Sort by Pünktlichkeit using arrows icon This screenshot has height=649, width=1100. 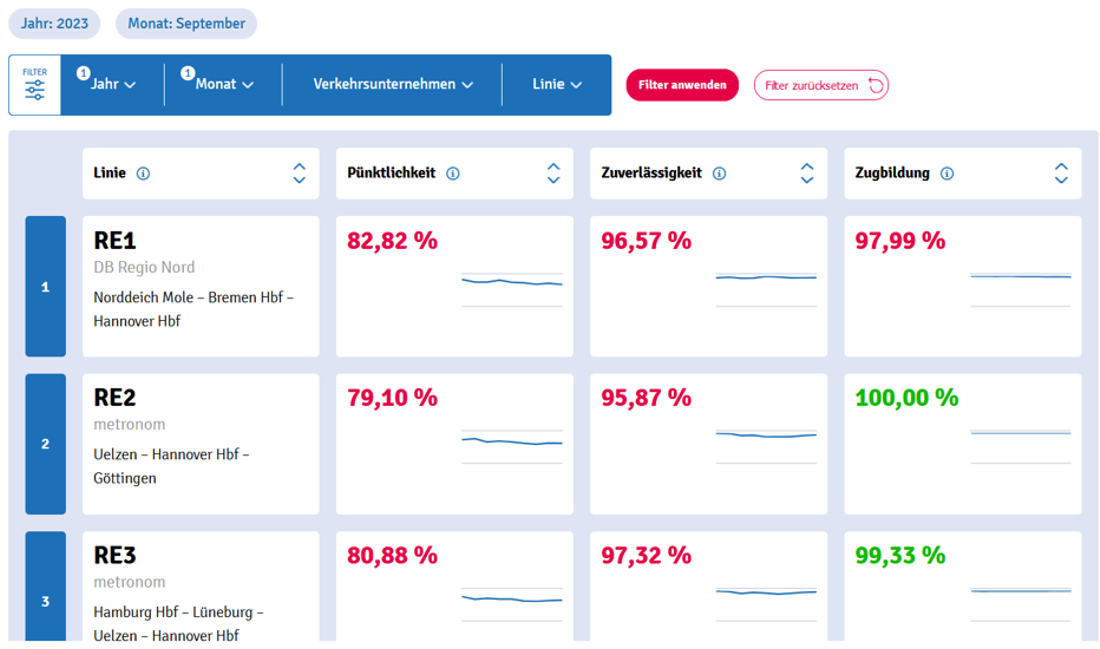[553, 173]
